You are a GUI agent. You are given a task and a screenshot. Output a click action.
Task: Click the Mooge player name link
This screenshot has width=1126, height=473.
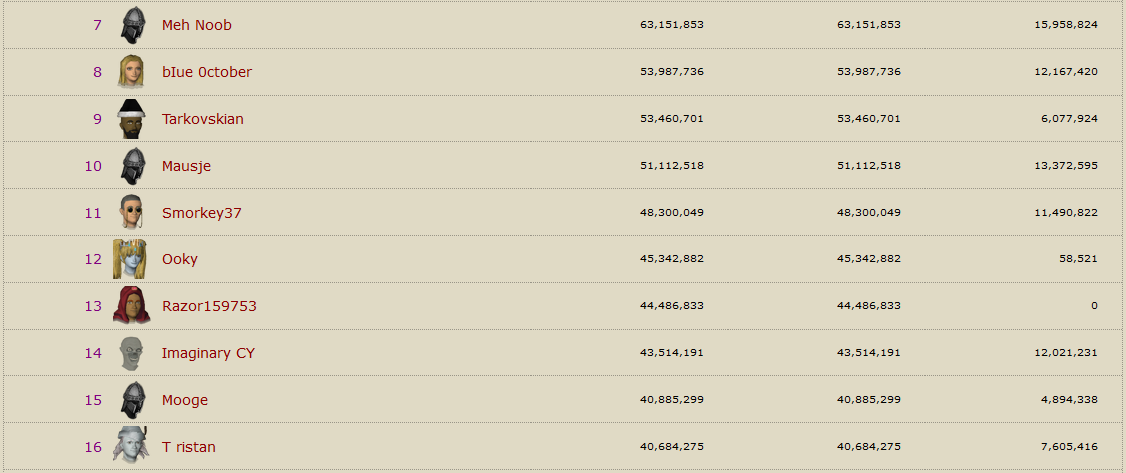[x=185, y=400]
